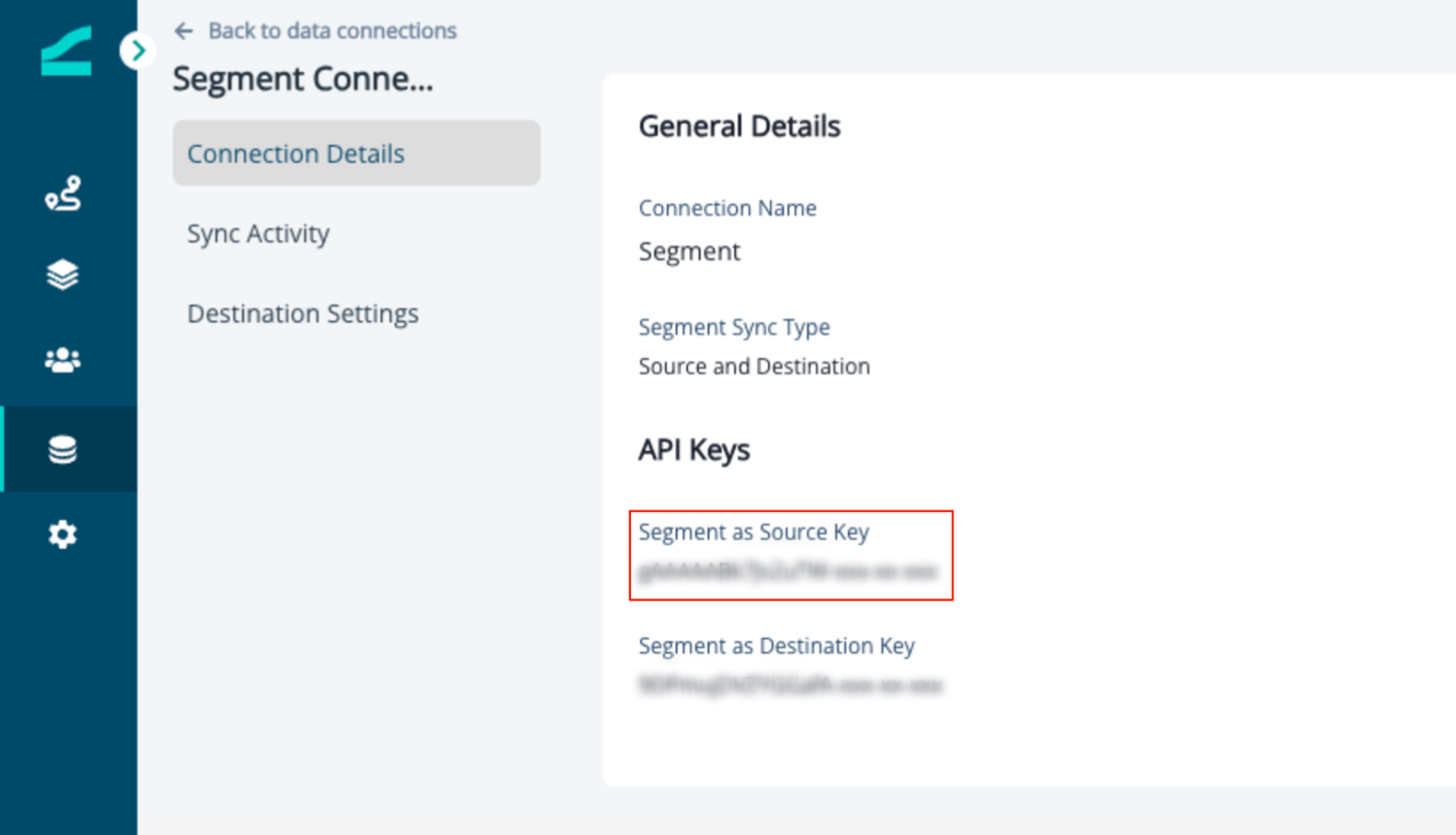Open the settings gear icon

coord(63,534)
